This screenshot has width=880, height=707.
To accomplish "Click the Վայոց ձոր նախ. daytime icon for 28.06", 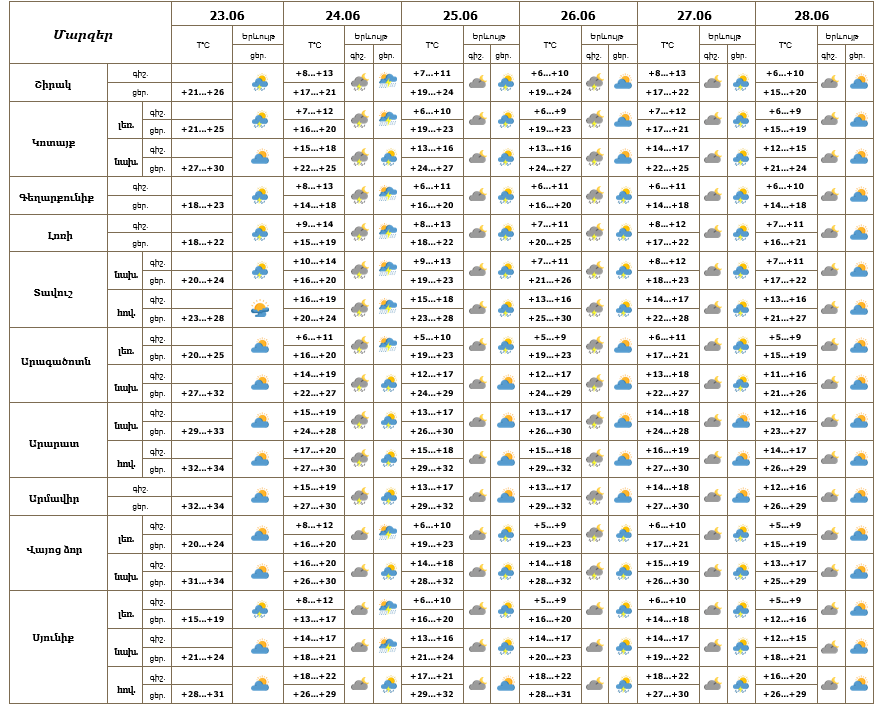I will click(x=859, y=572).
